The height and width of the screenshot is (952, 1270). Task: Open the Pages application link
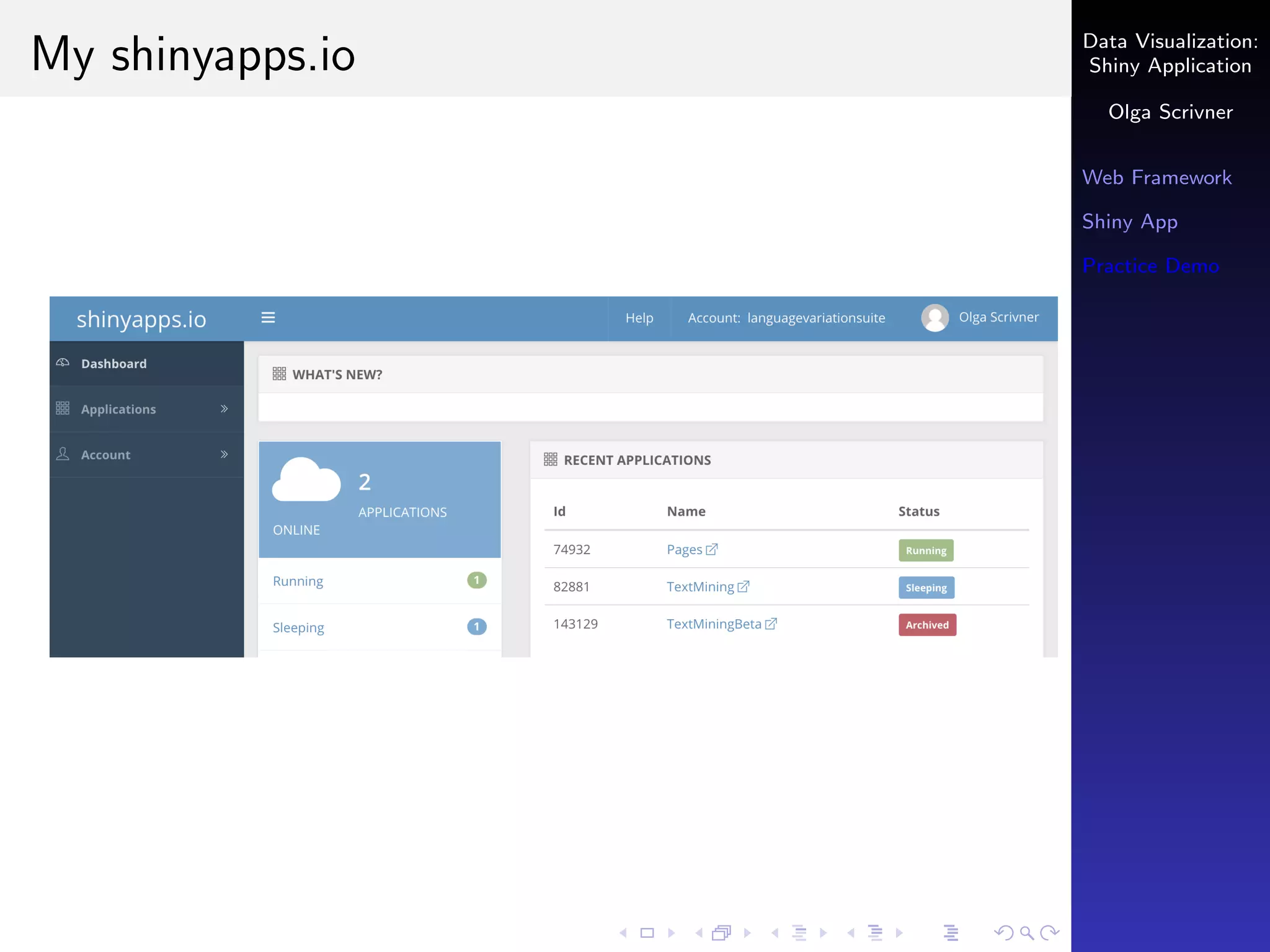[685, 550]
